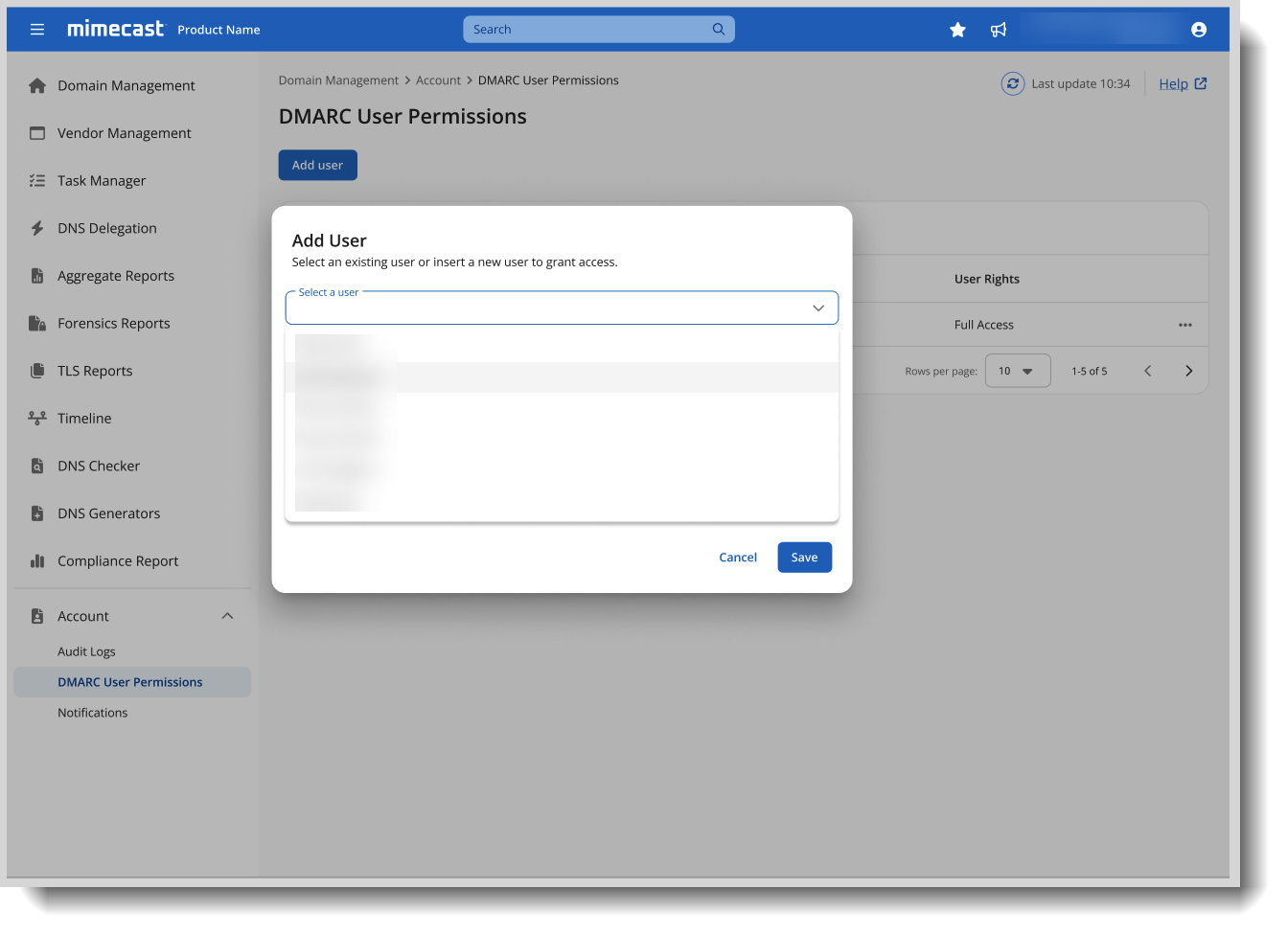Collapse the Account section chevron

pos(228,616)
